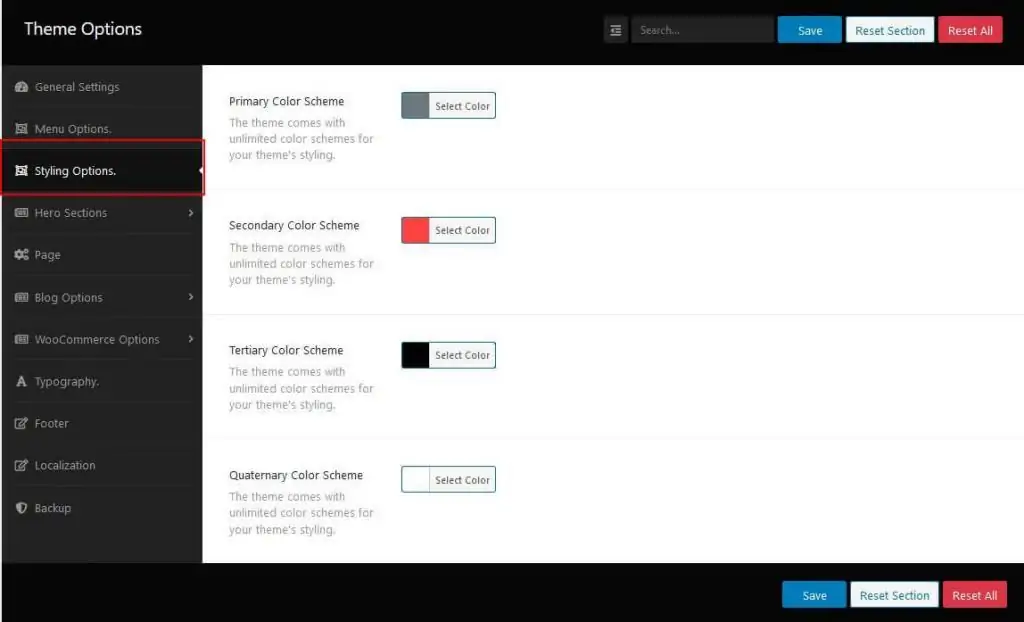Select Styling Options section

102,171
